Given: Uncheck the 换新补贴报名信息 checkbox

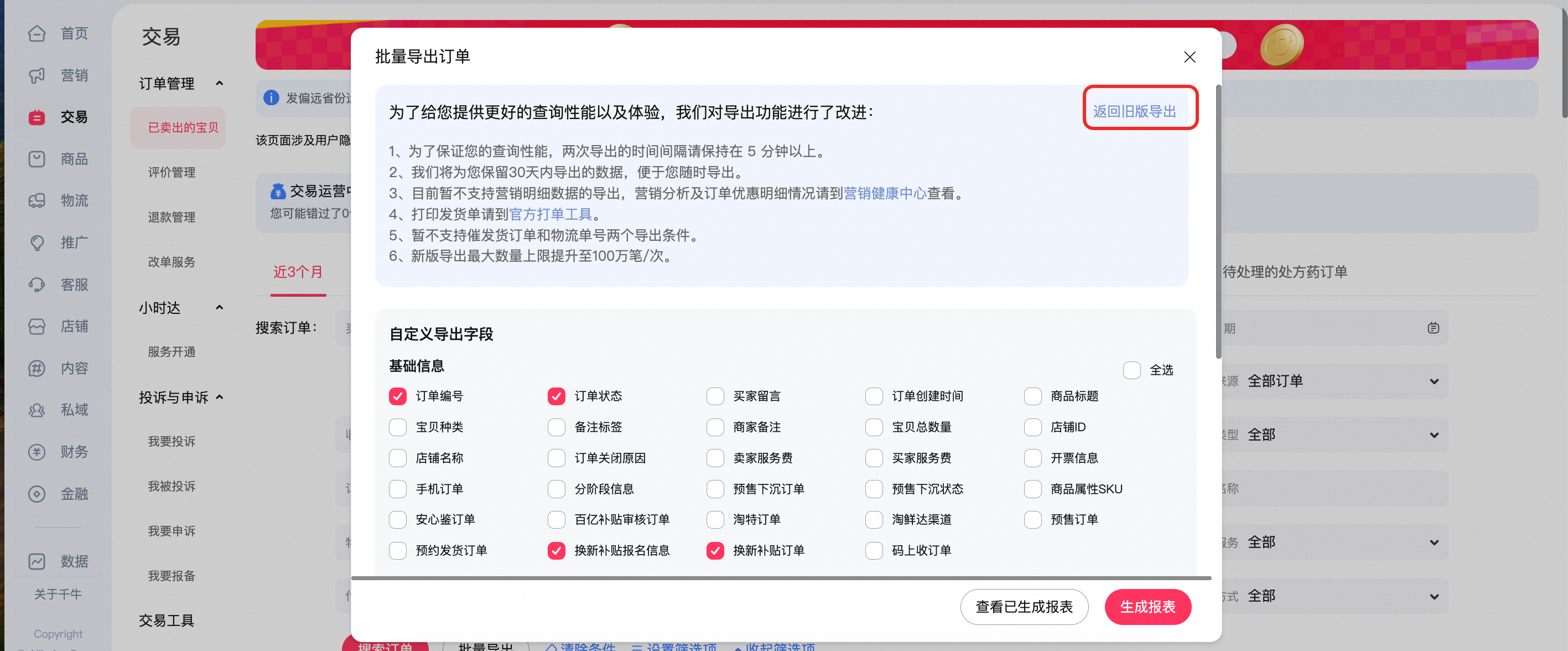Looking at the screenshot, I should coord(555,550).
